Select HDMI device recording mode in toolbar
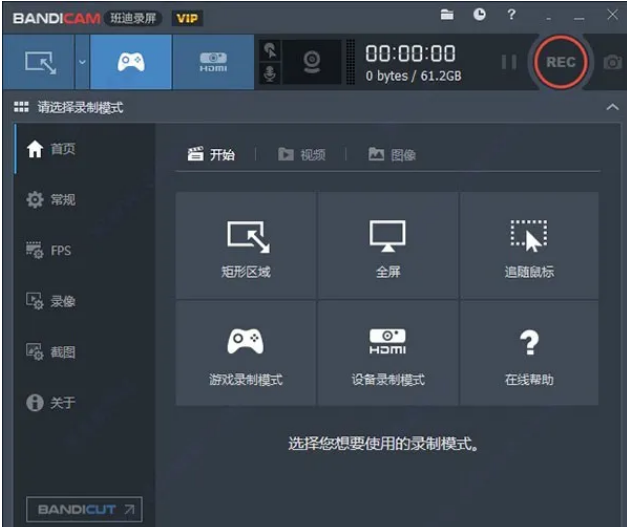Image resolution: width=627 pixels, height=527 pixels. 213,62
